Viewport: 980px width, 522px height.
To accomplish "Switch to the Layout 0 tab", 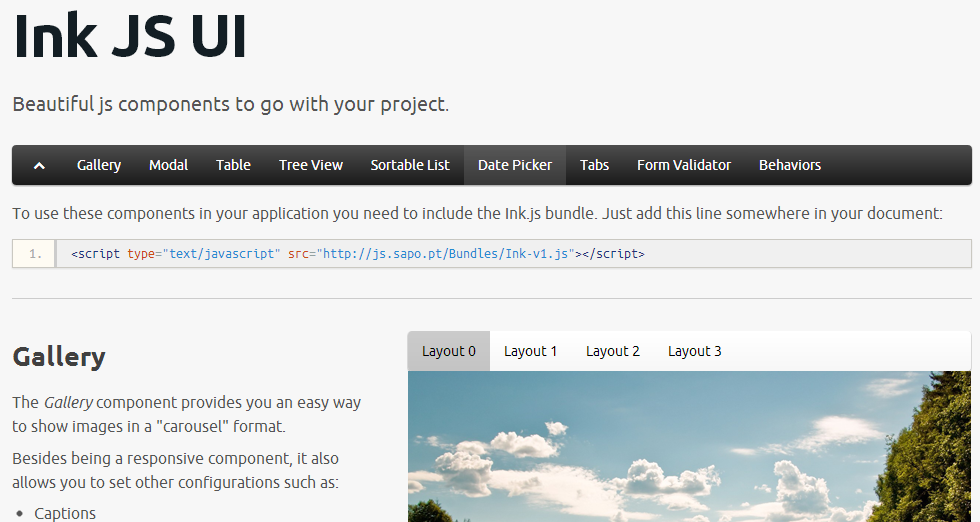I will coord(449,351).
